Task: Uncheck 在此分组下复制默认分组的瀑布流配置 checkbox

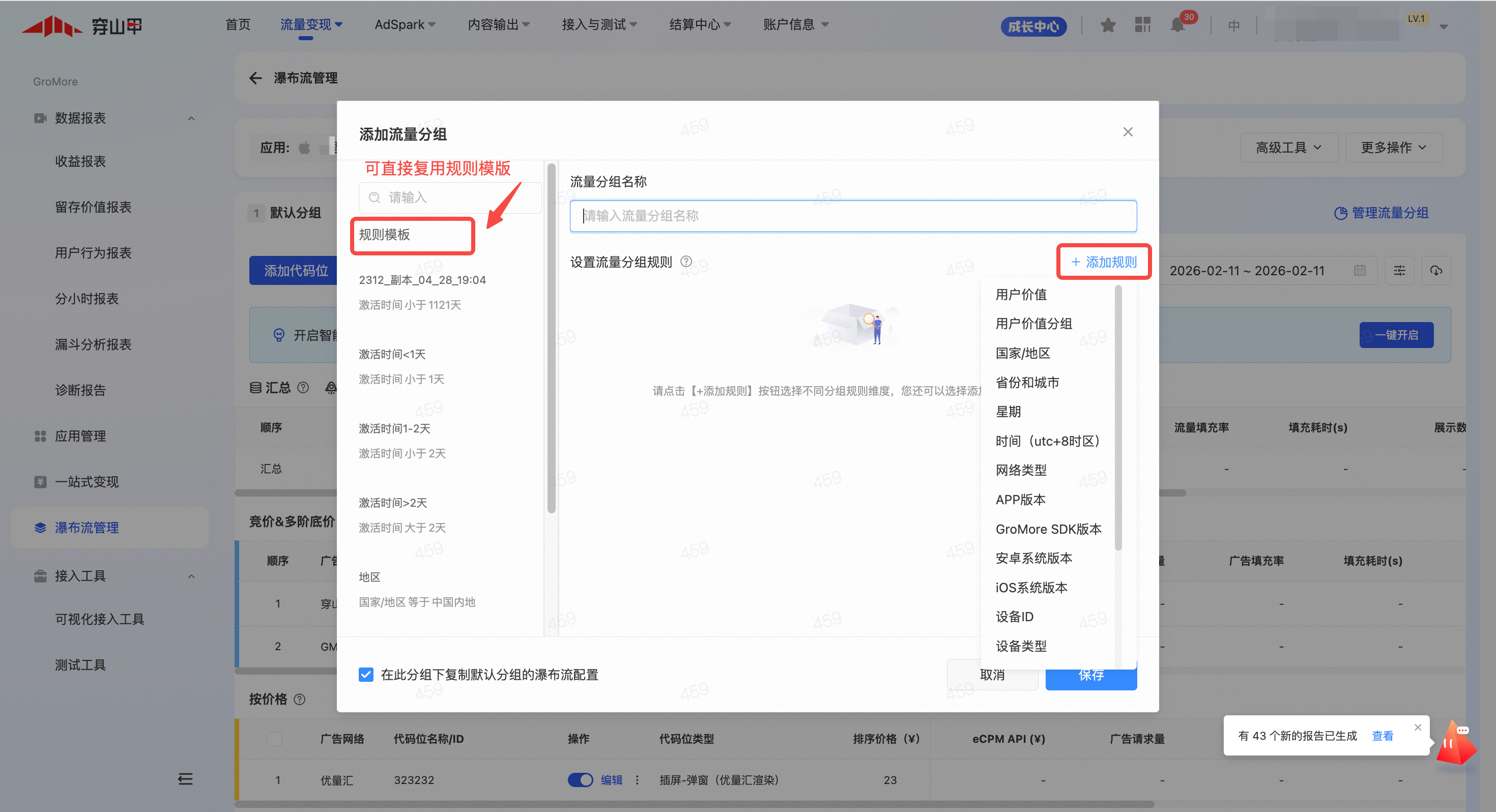Action: (366, 674)
